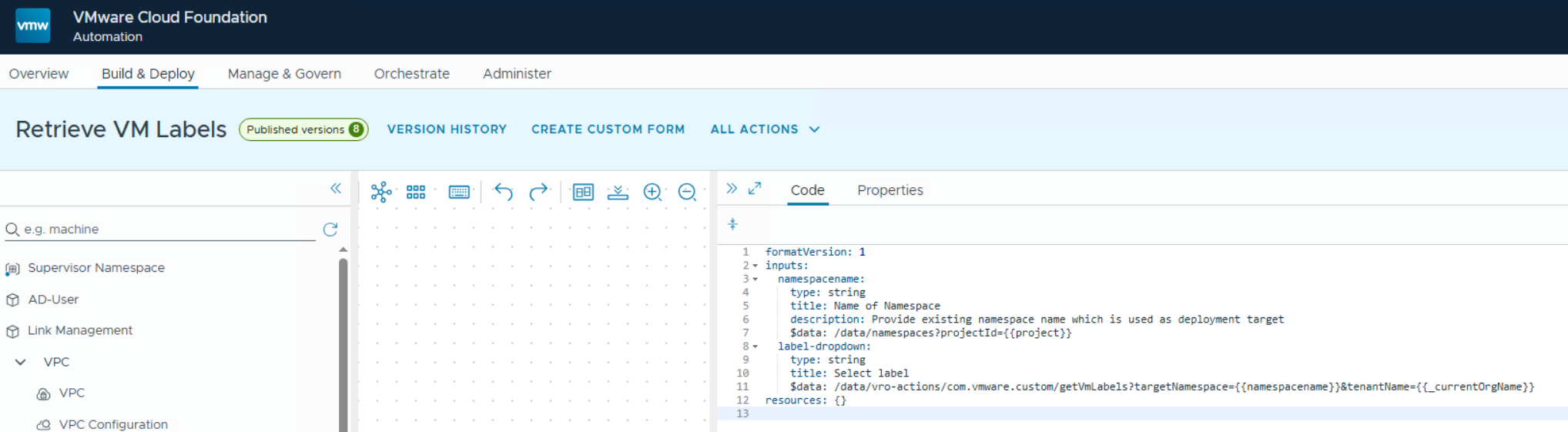Click the vmw logo icon
The height and width of the screenshot is (432, 1568).
pos(33,25)
